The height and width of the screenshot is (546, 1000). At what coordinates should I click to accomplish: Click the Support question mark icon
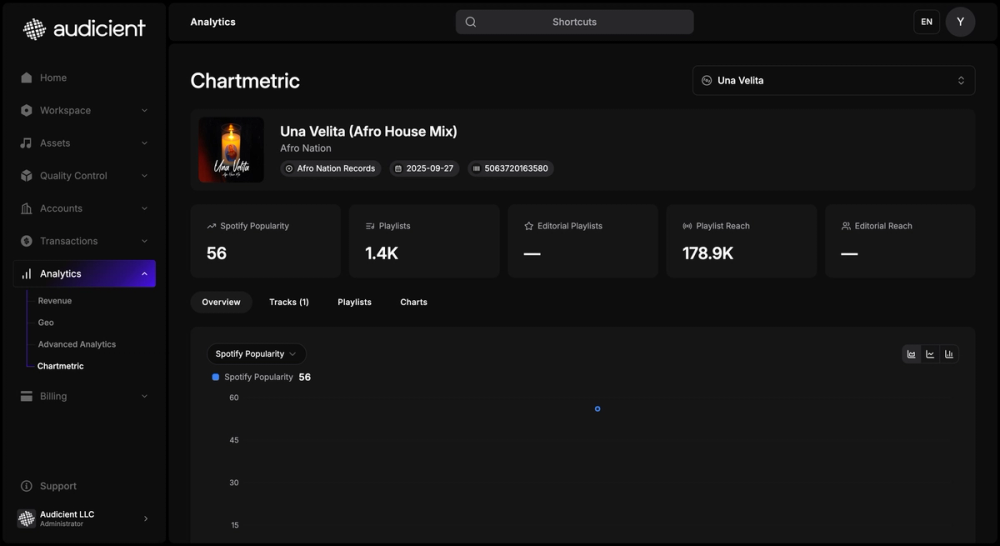click(x=26, y=486)
